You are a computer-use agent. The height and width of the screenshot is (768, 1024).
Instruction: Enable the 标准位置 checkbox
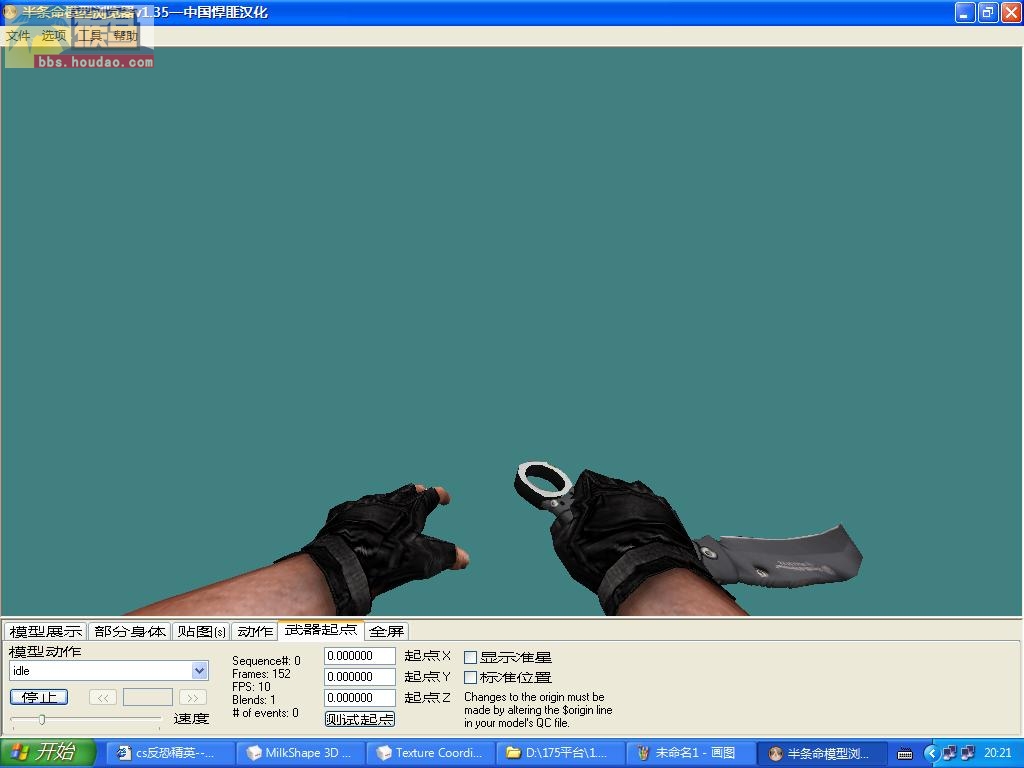(x=470, y=677)
